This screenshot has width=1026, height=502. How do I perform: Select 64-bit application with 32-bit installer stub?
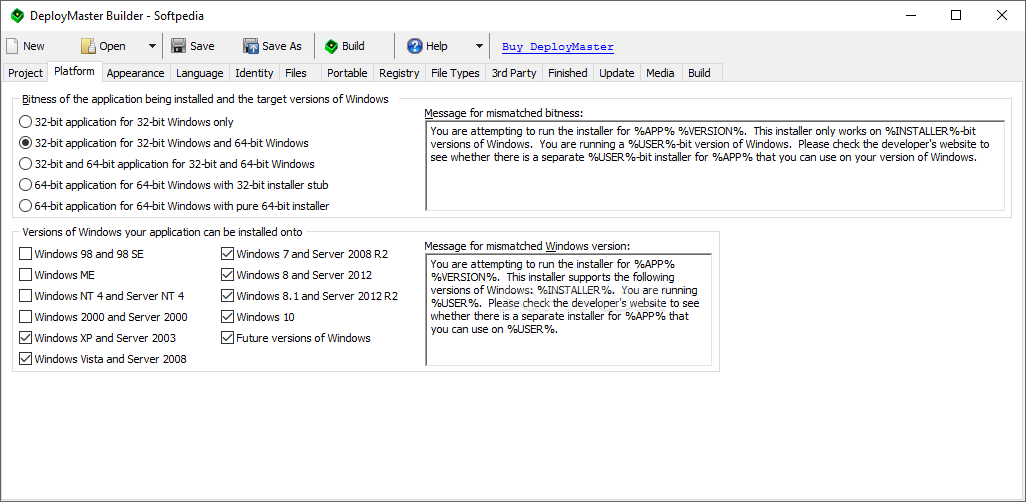pyautogui.click(x=174, y=185)
